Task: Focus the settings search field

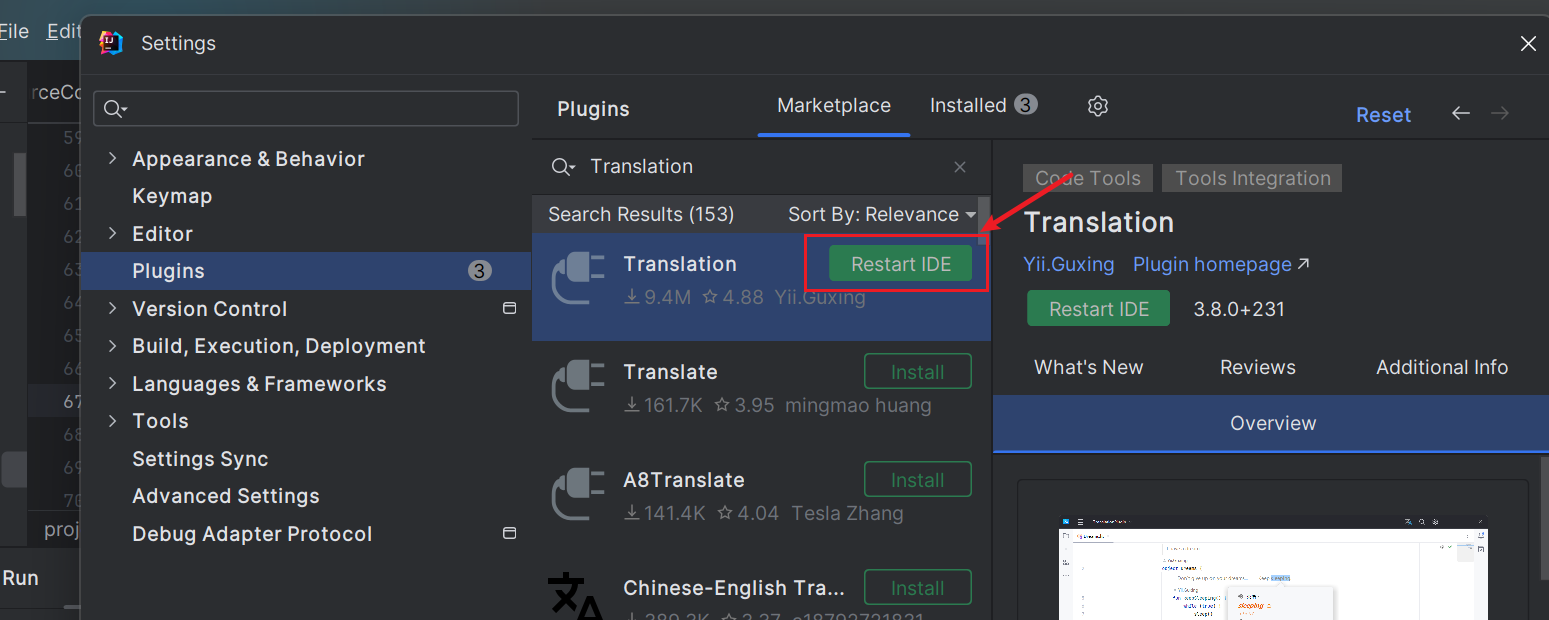Action: pos(306,109)
